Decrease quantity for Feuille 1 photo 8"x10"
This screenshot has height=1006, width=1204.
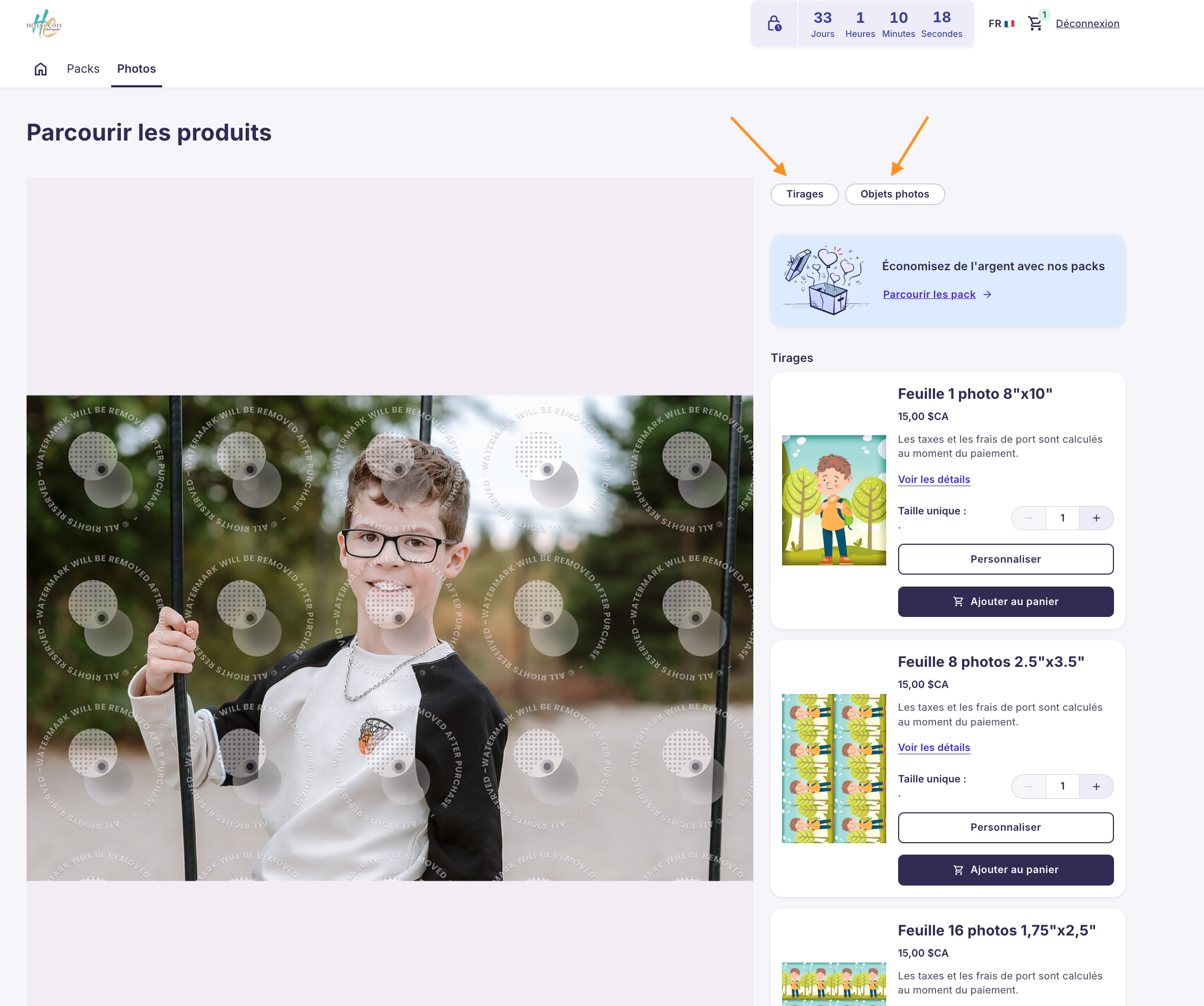click(x=1028, y=518)
